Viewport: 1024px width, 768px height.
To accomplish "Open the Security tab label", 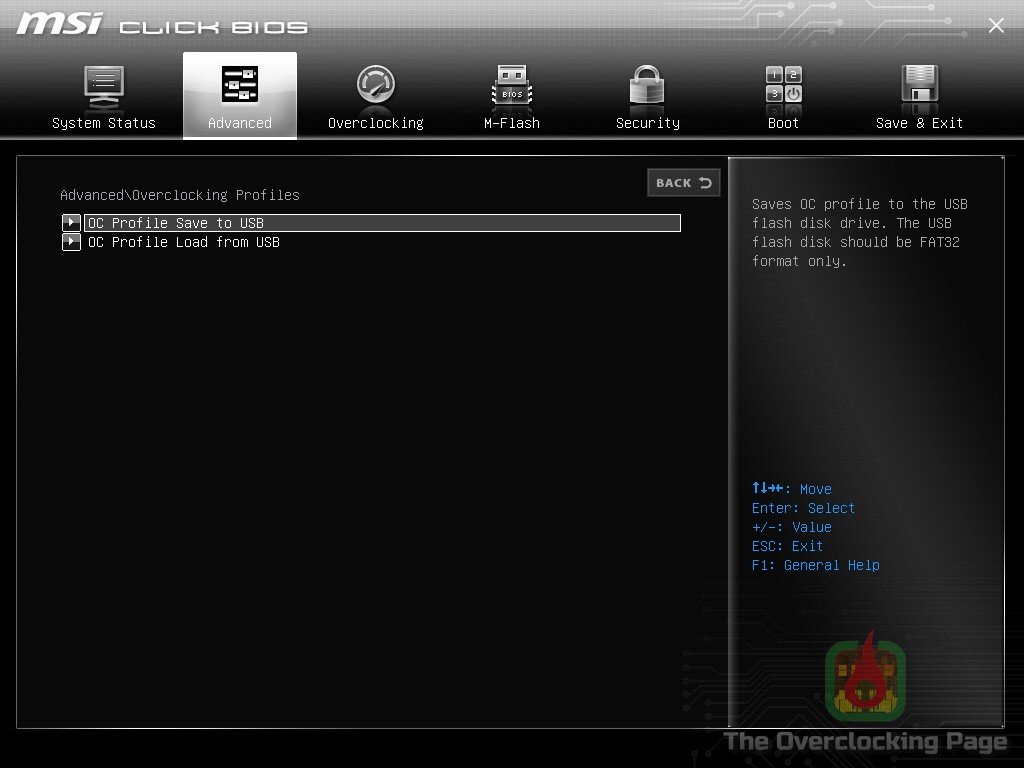I will (647, 123).
